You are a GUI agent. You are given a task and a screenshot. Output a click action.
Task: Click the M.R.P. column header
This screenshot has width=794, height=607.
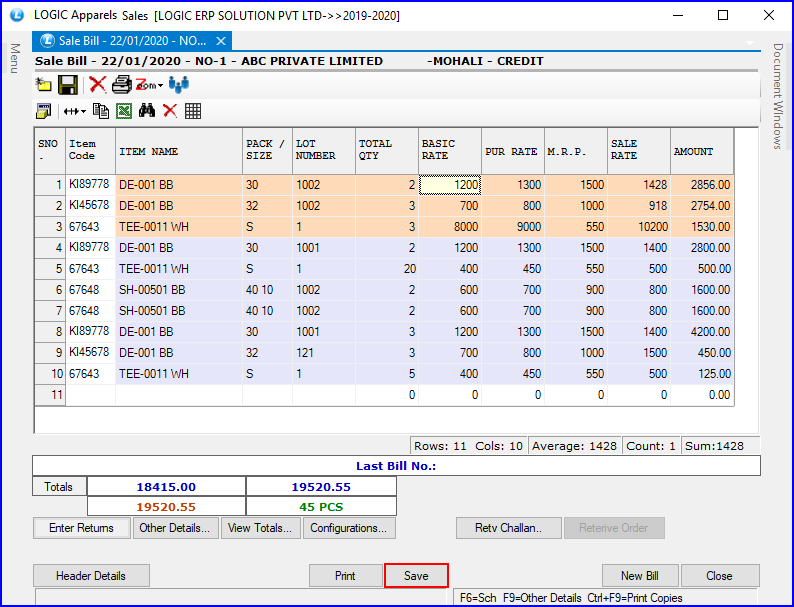pos(576,151)
